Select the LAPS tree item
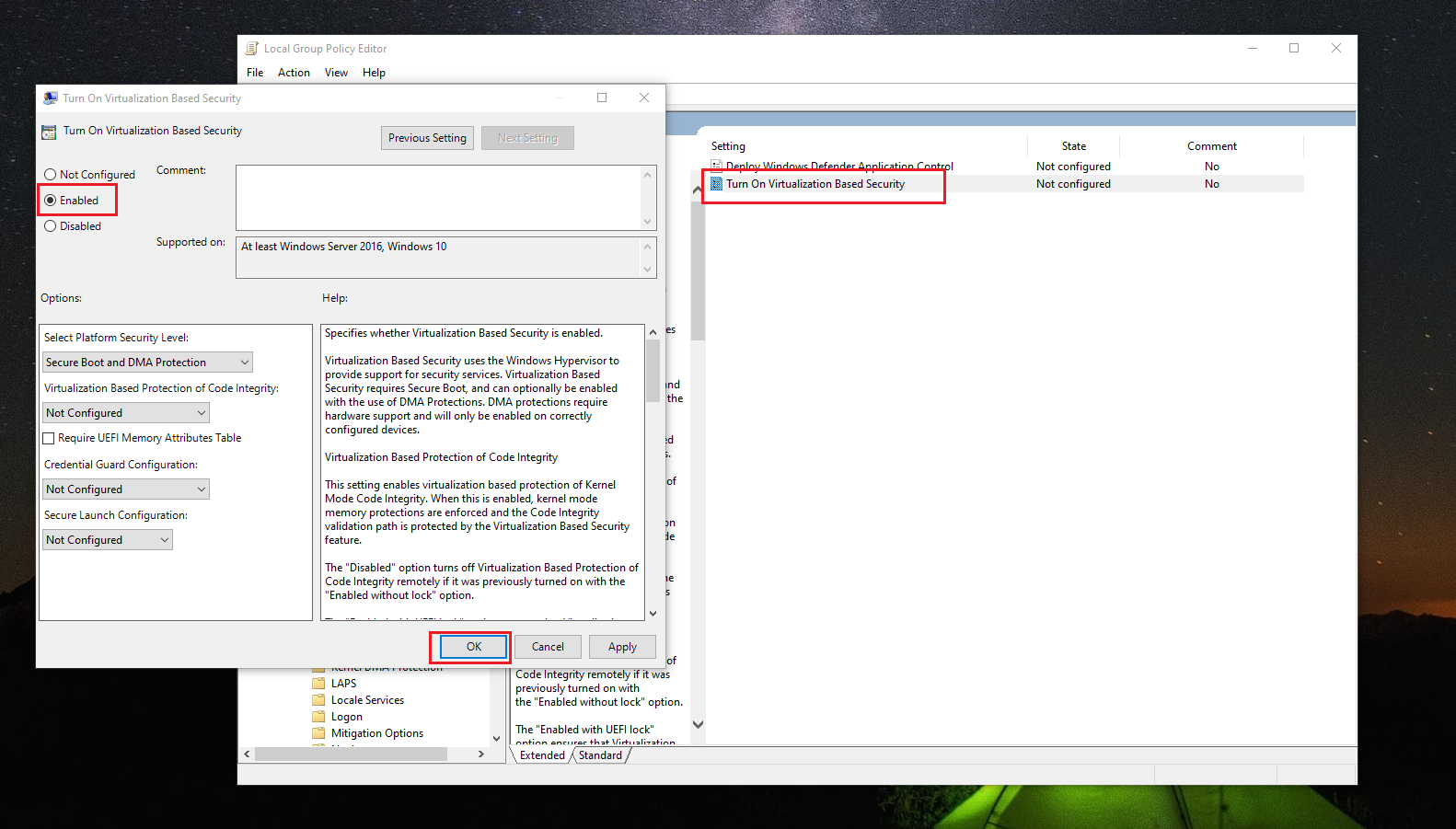The width and height of the screenshot is (1456, 829). click(x=343, y=684)
